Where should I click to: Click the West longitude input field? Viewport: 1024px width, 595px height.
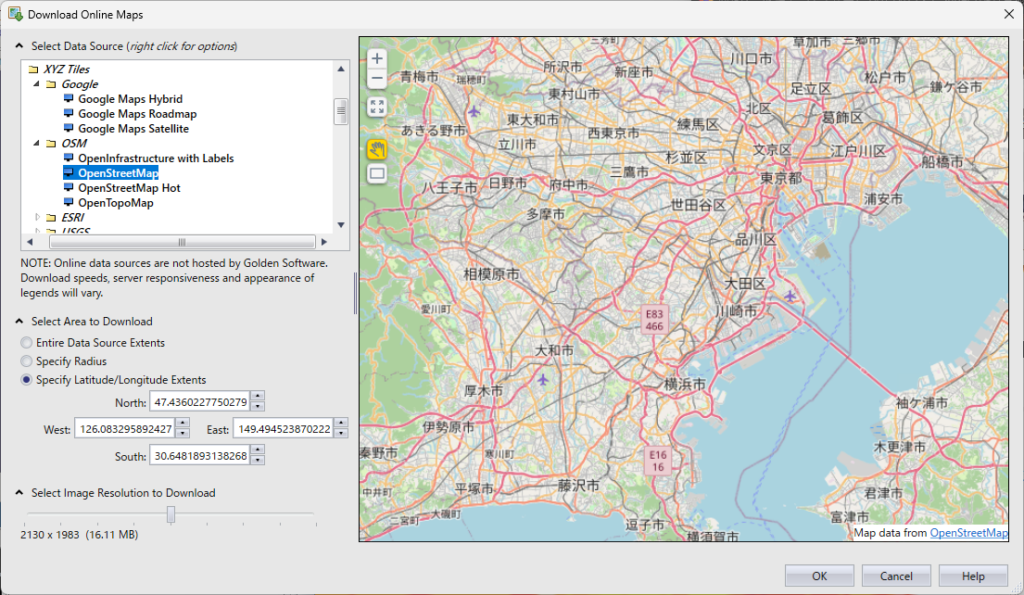(125, 429)
